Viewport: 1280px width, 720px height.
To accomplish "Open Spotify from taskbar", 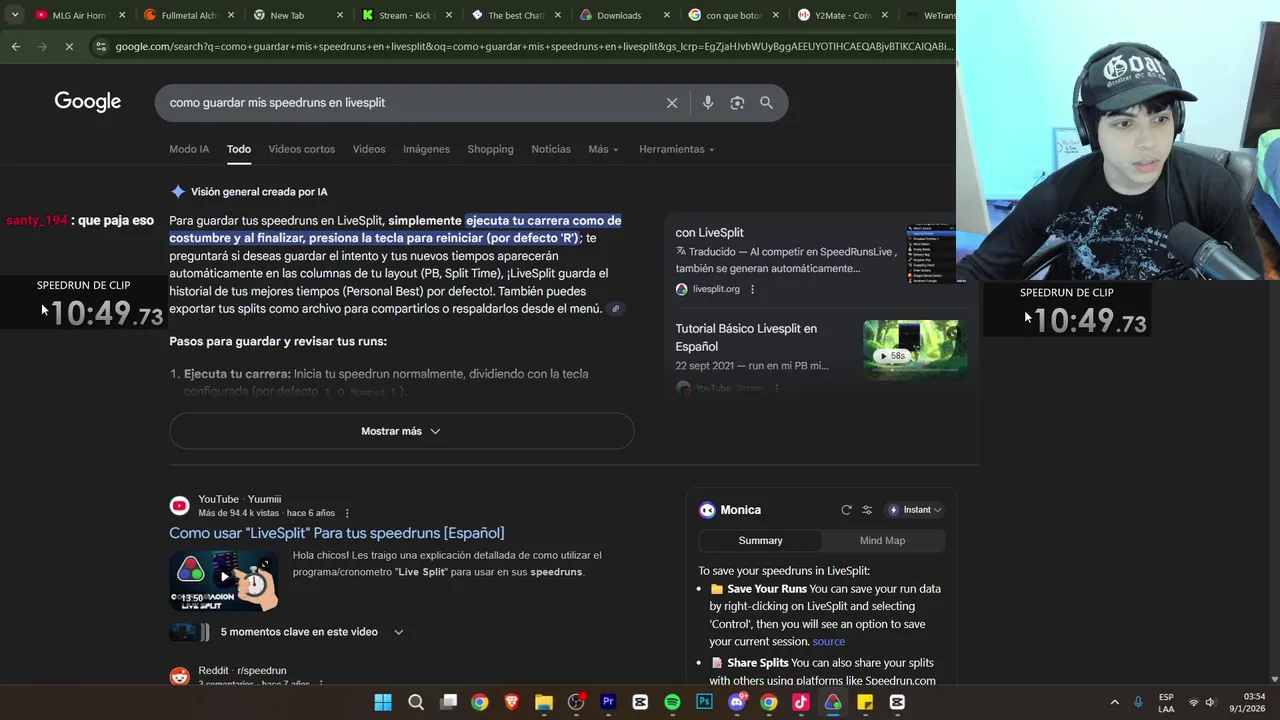I will tap(672, 702).
